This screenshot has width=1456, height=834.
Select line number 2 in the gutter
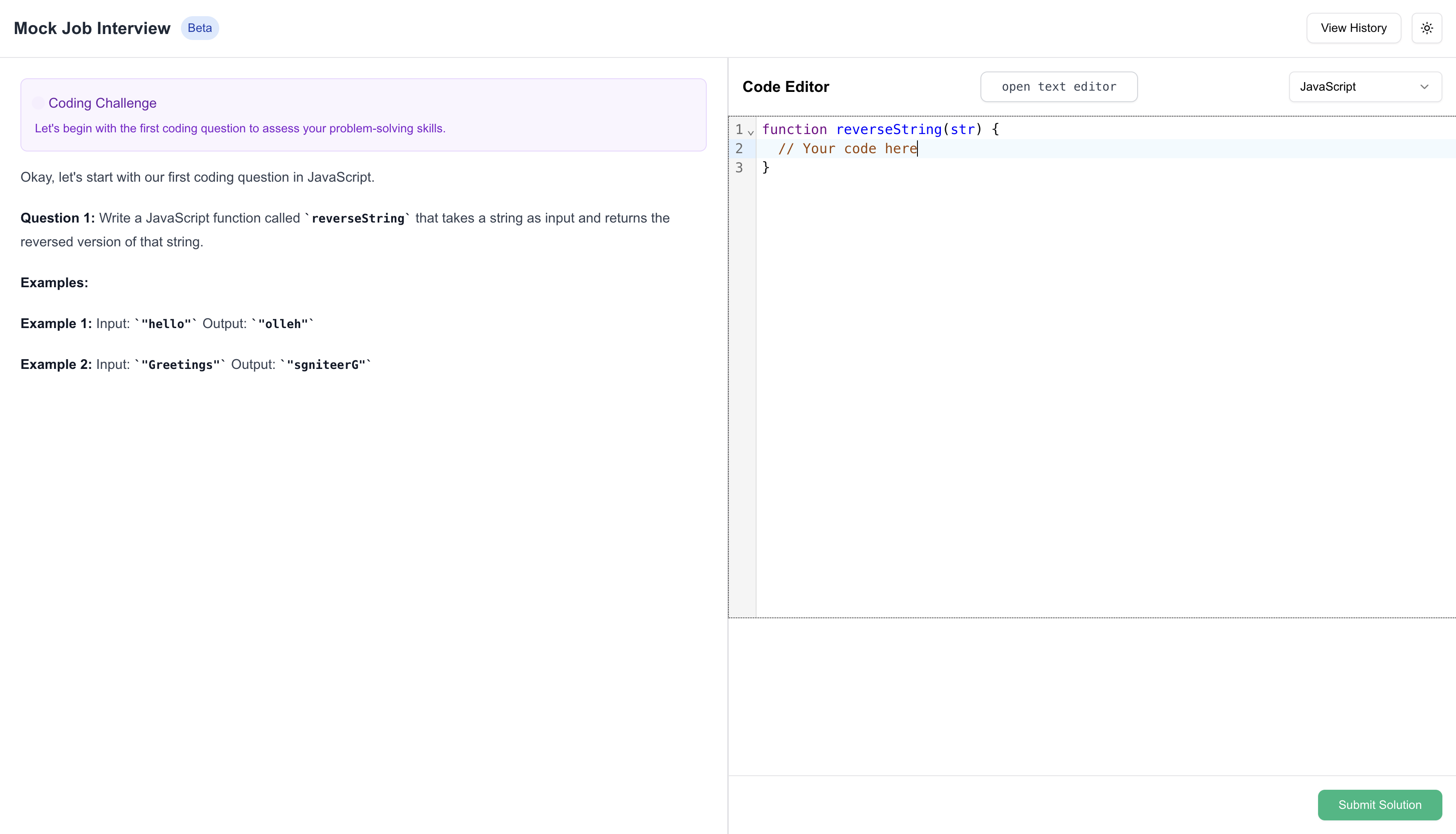(739, 149)
